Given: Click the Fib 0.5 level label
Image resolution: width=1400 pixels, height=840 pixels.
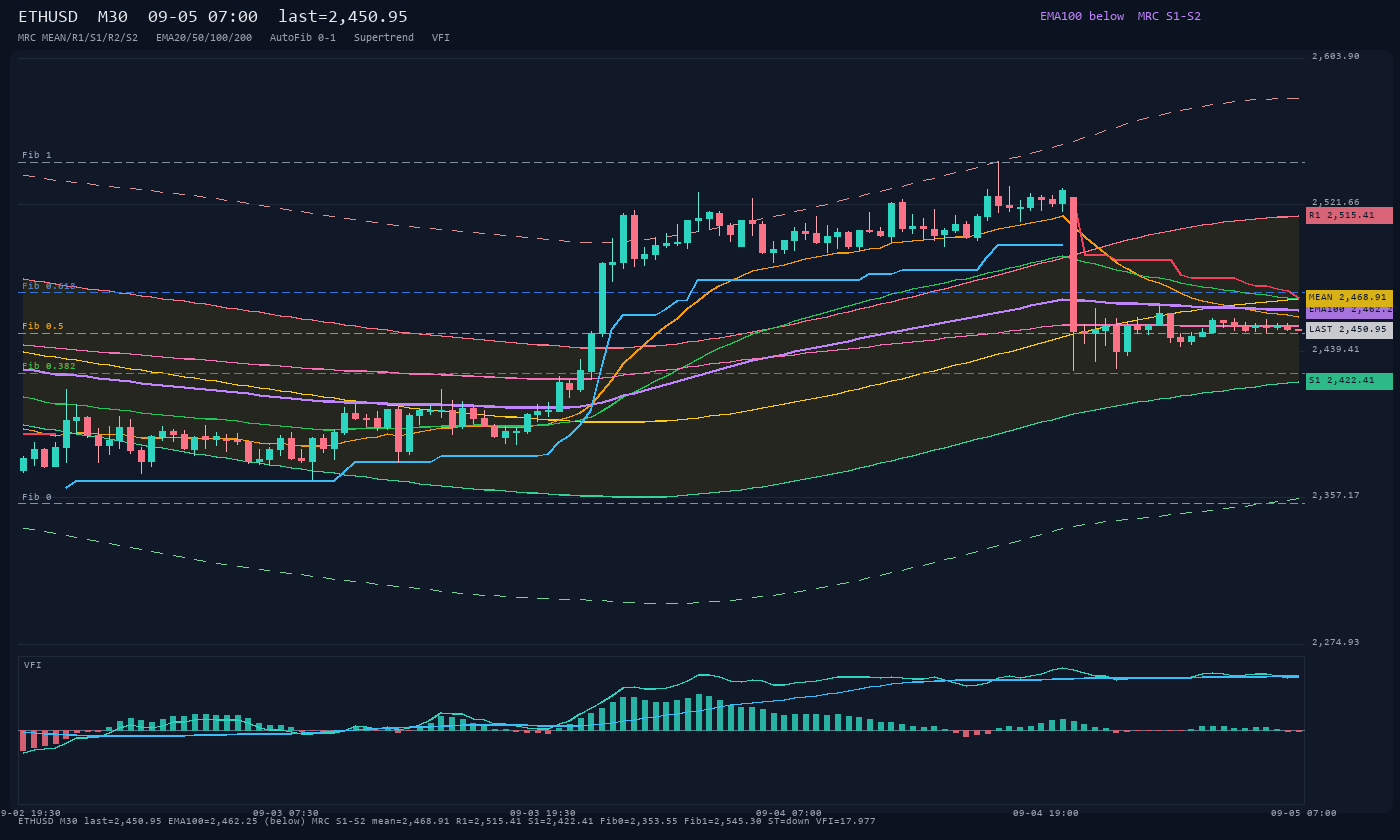Looking at the screenshot, I should coord(43,326).
